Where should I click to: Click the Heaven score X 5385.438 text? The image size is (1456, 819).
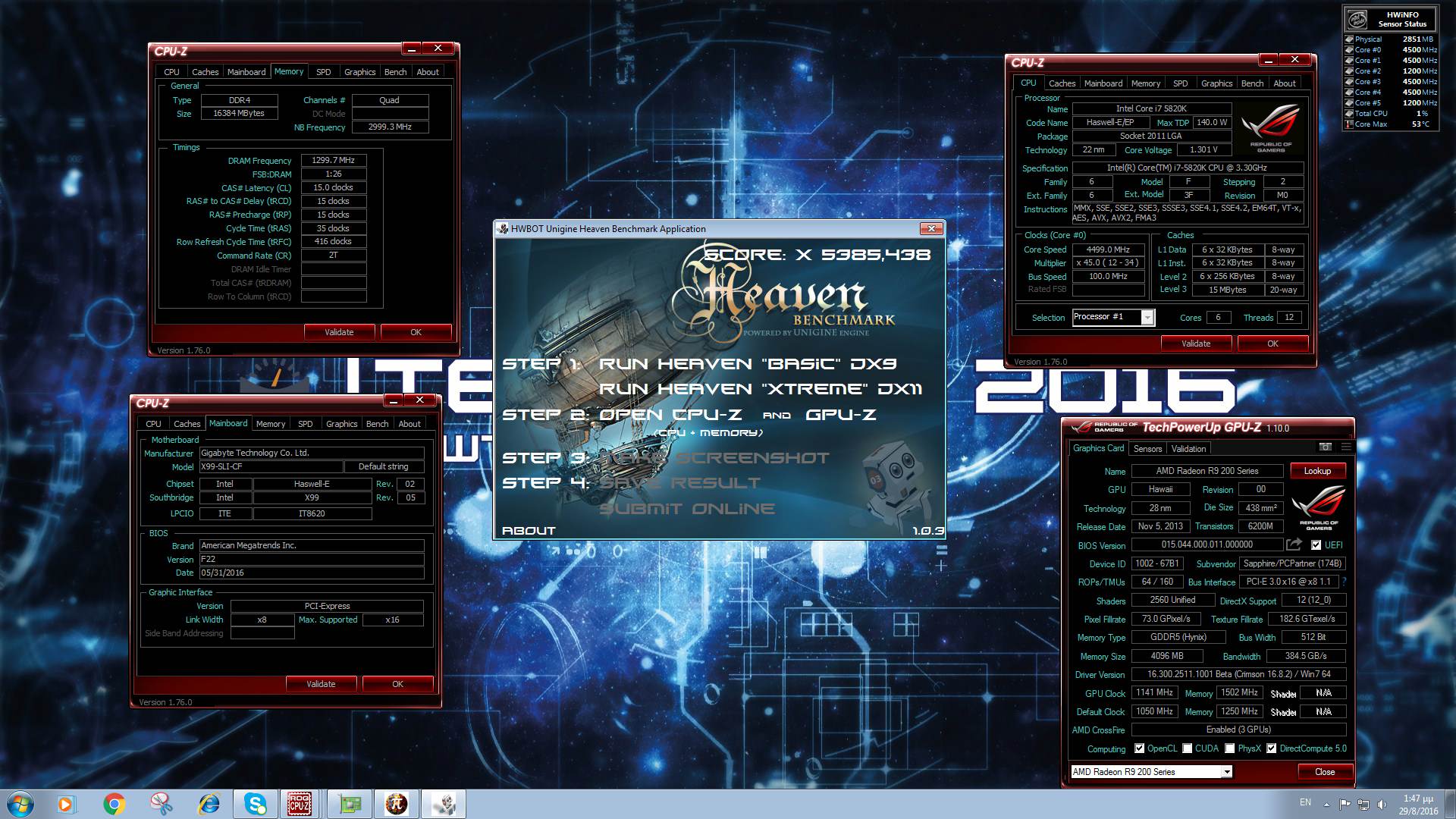[817, 255]
